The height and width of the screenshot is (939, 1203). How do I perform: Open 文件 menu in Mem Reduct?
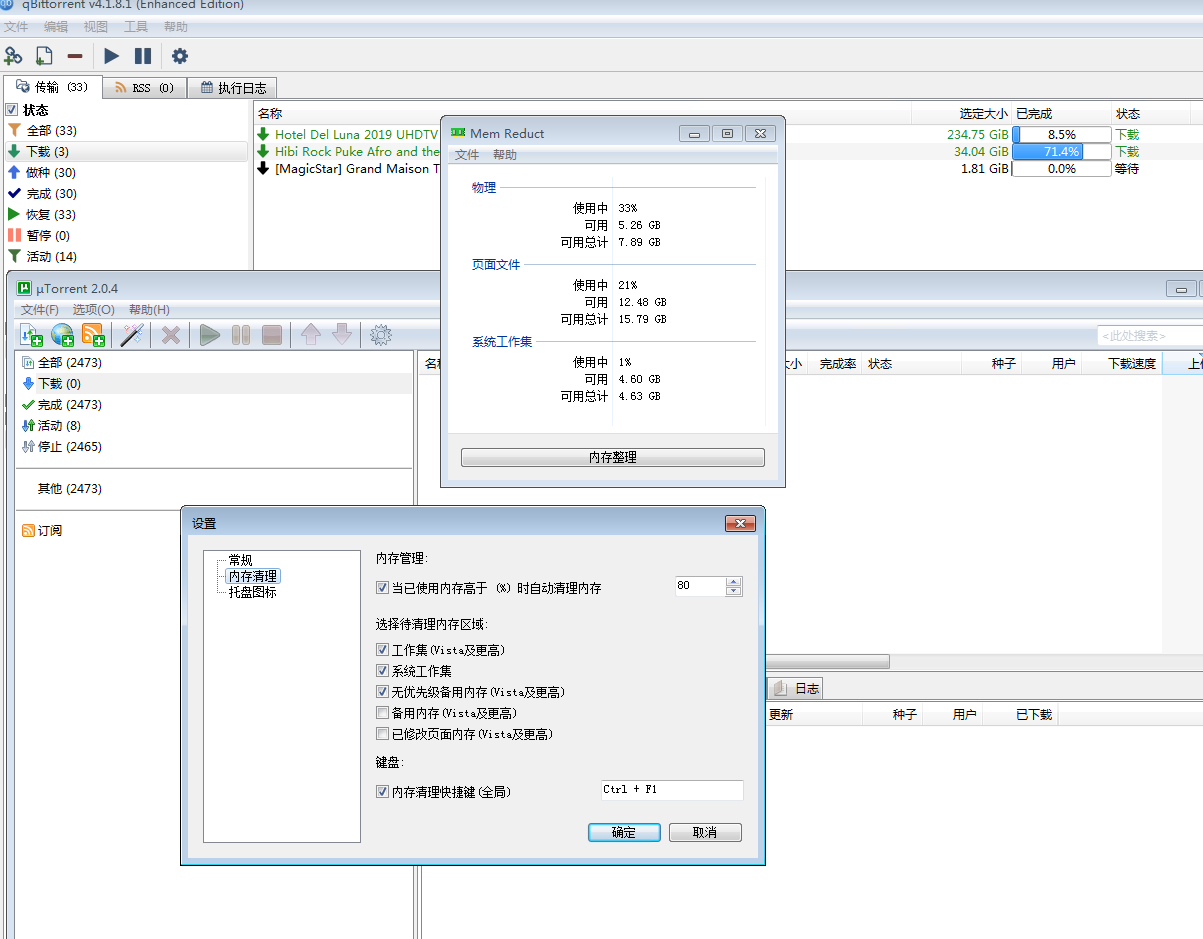click(x=467, y=155)
